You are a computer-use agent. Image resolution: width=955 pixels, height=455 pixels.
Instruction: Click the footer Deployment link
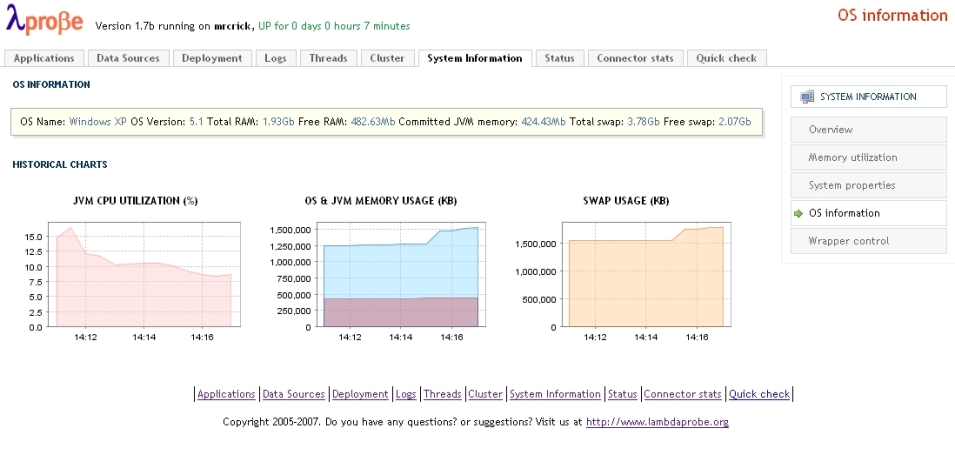(360, 394)
